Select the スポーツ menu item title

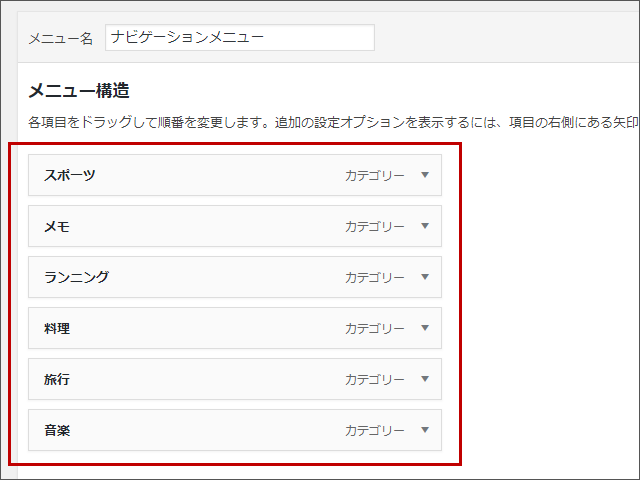(x=70, y=175)
